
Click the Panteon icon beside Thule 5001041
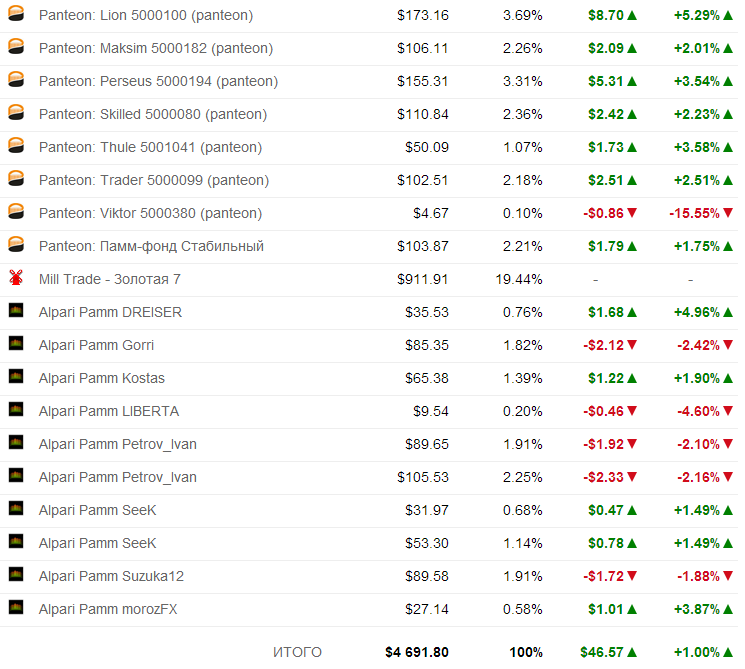(x=16, y=145)
